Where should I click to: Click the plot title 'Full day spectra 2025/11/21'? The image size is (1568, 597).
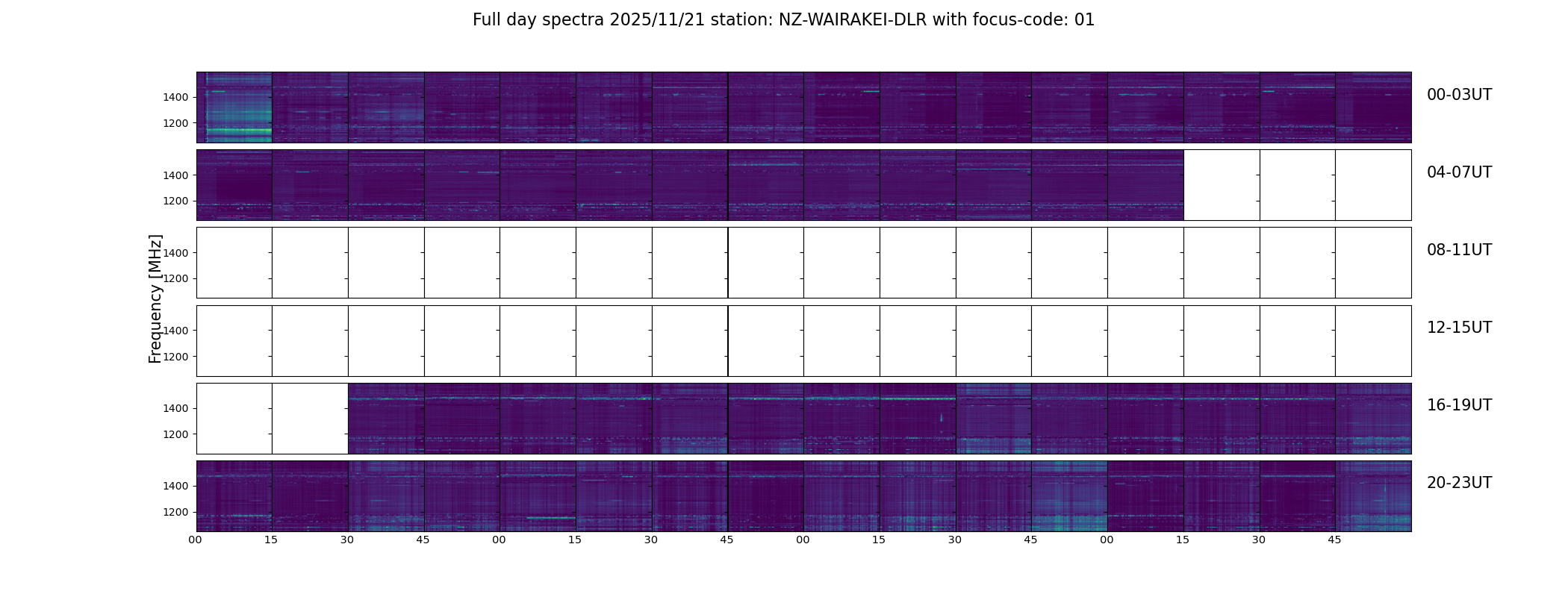coord(783,20)
